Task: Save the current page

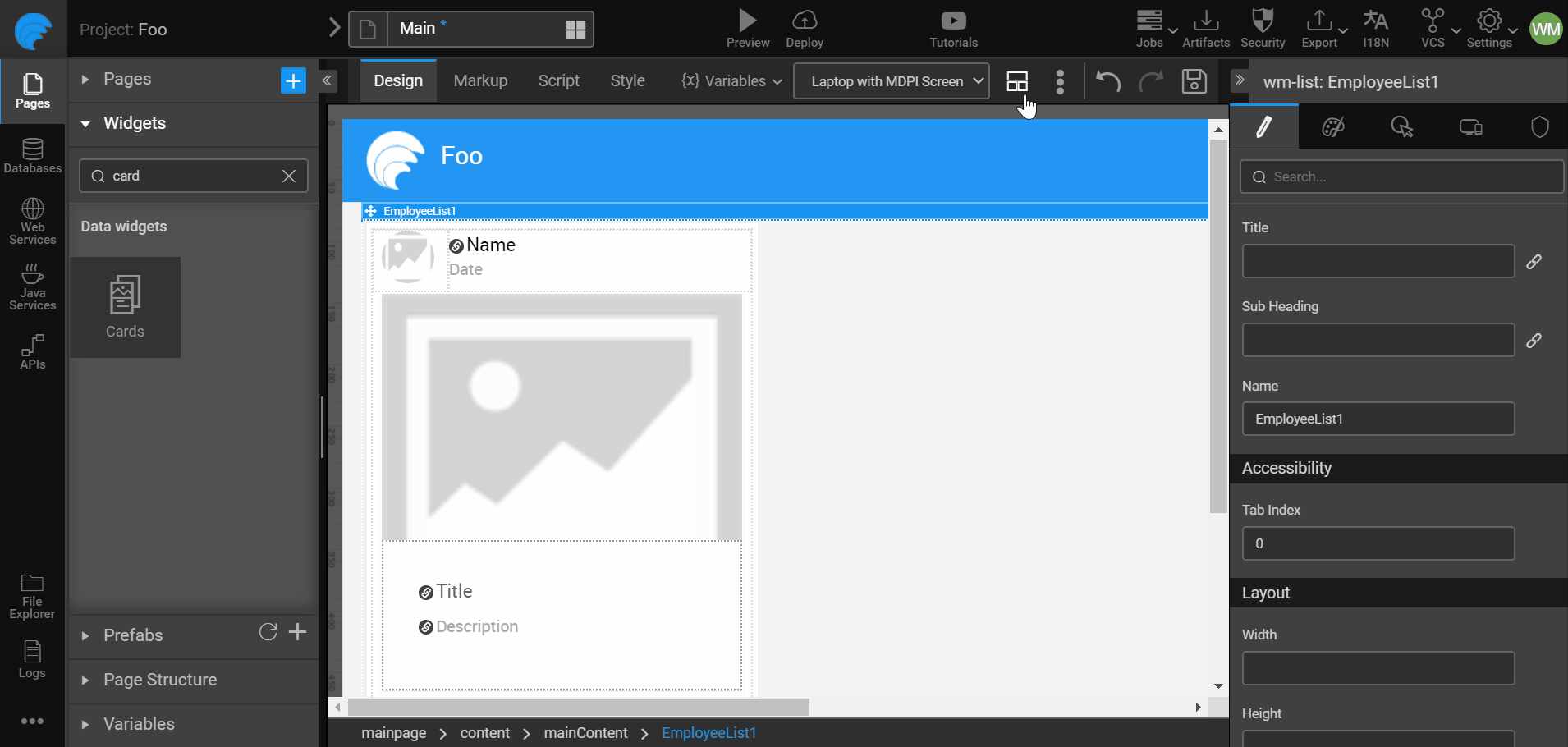Action: pyautogui.click(x=1194, y=81)
